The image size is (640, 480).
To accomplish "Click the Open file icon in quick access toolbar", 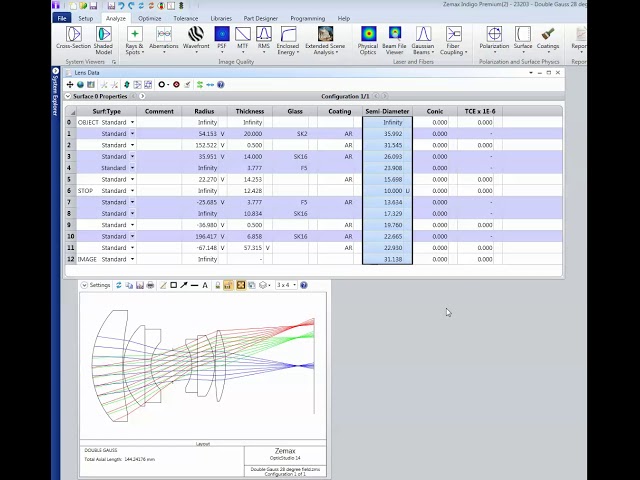I will (83, 6).
